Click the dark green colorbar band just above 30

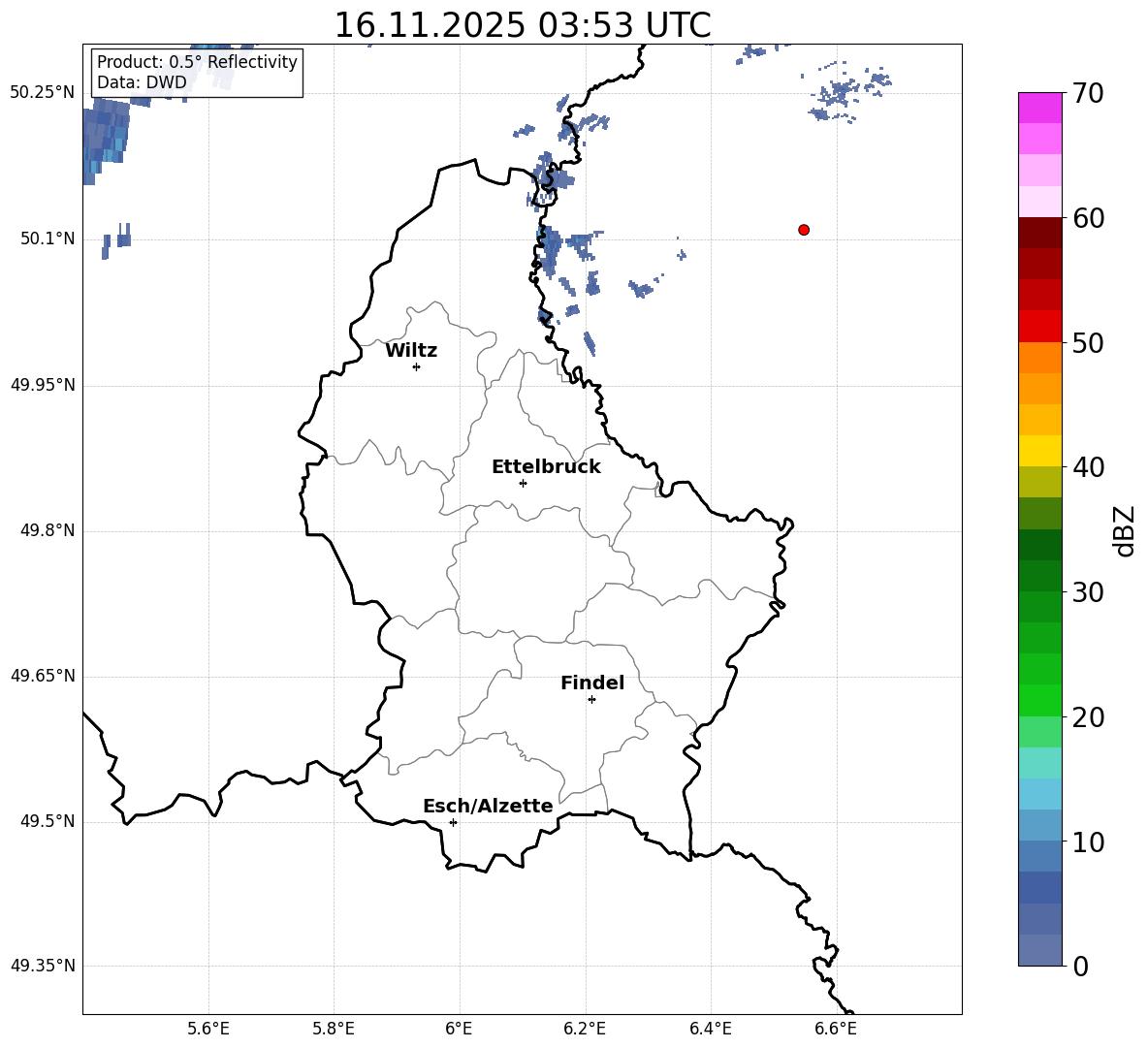pyautogui.click(x=1040, y=576)
